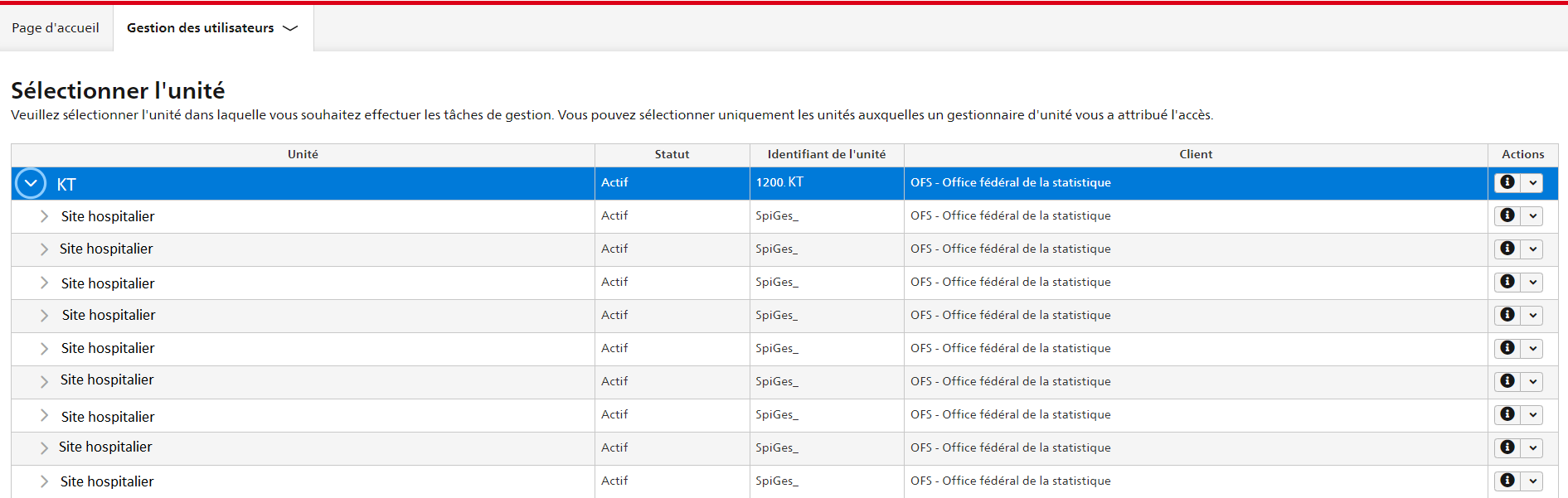
Task: Expand the fourth Site hospitalier row
Action: 44,316
